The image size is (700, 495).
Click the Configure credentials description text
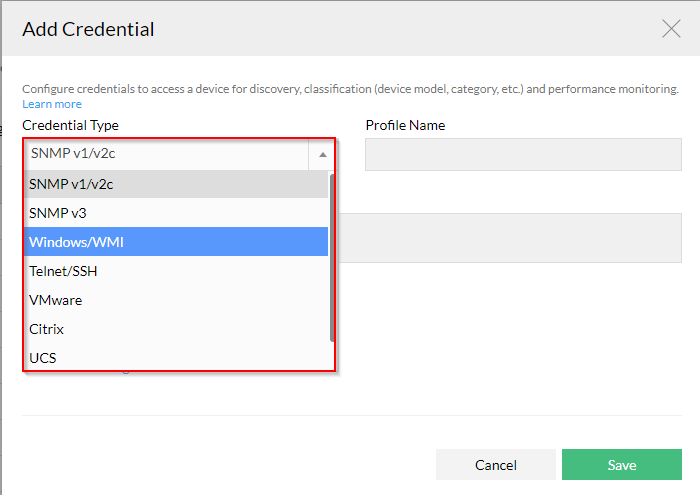pyautogui.click(x=350, y=89)
